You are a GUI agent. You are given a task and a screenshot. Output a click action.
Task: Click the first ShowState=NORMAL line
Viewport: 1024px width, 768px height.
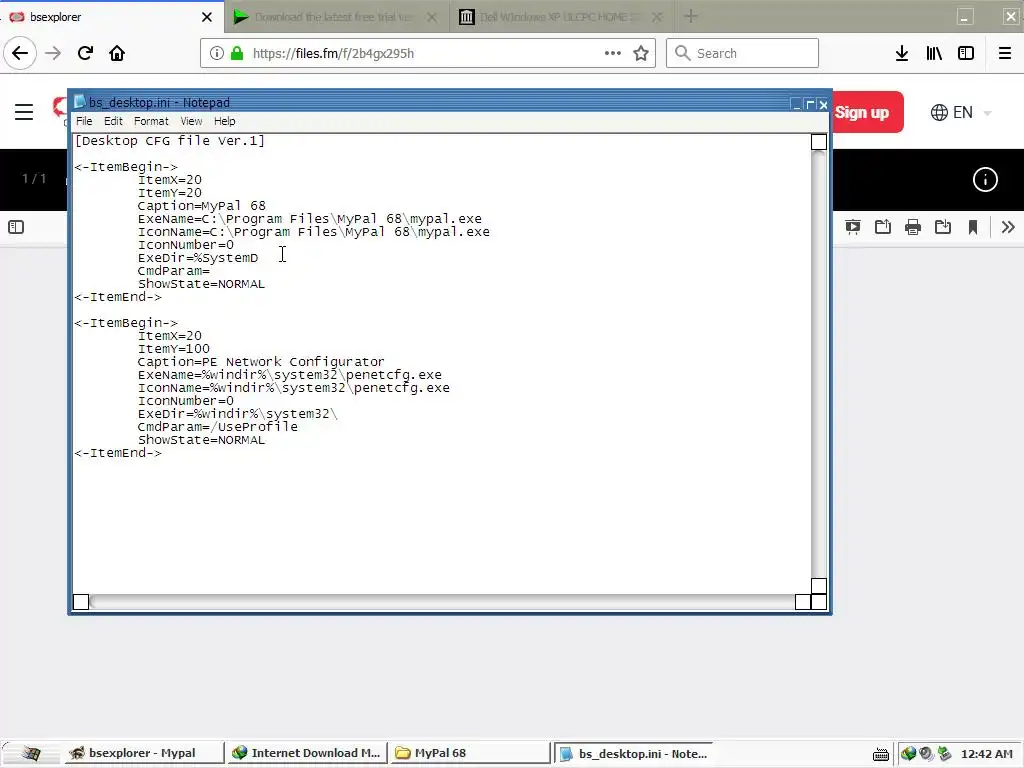coord(201,284)
